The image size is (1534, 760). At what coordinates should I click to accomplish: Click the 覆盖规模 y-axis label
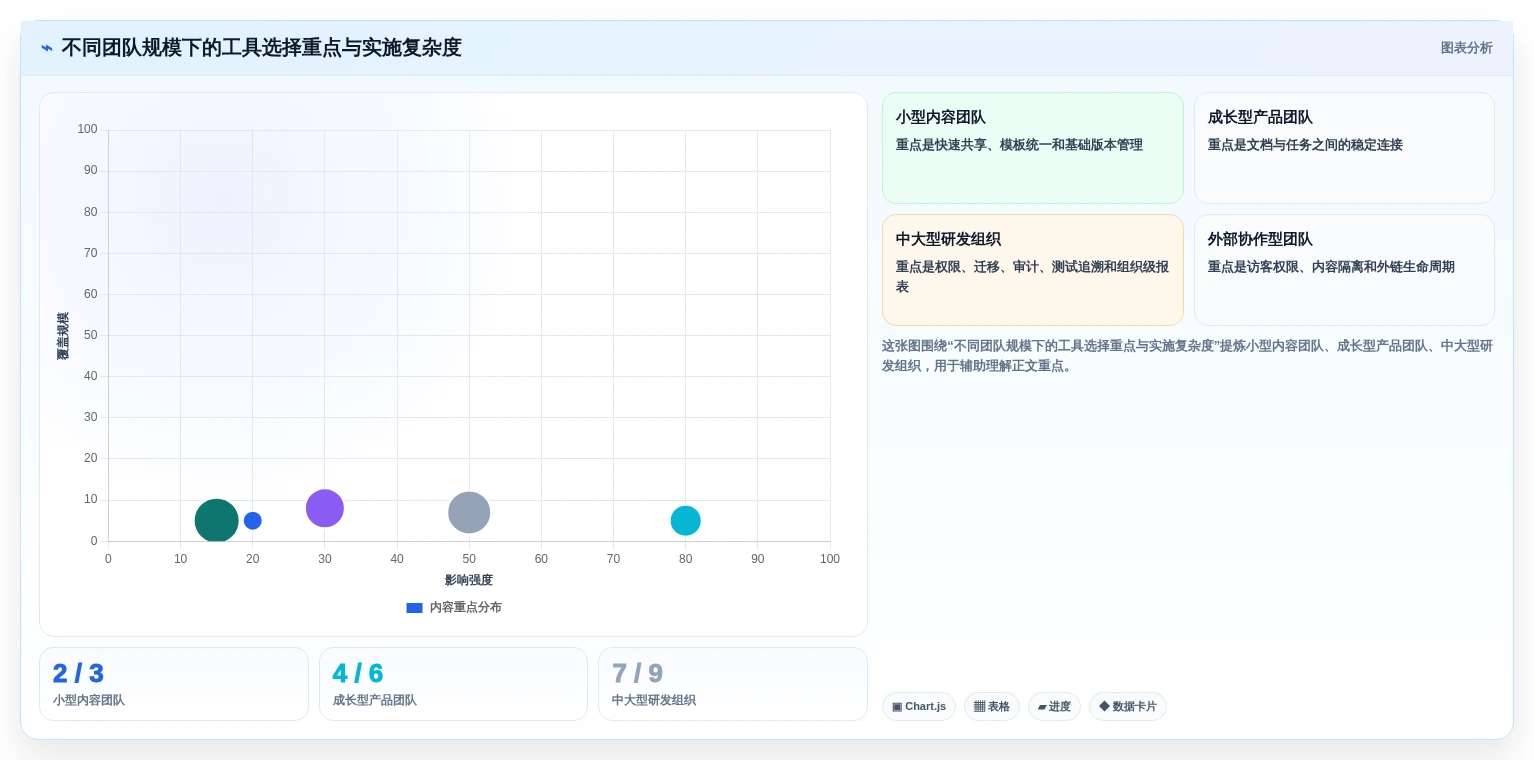63,336
